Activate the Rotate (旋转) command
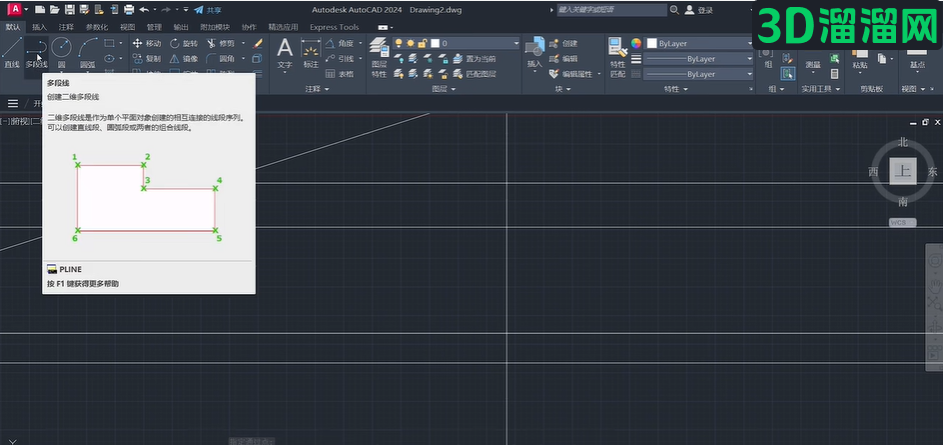 [x=183, y=43]
